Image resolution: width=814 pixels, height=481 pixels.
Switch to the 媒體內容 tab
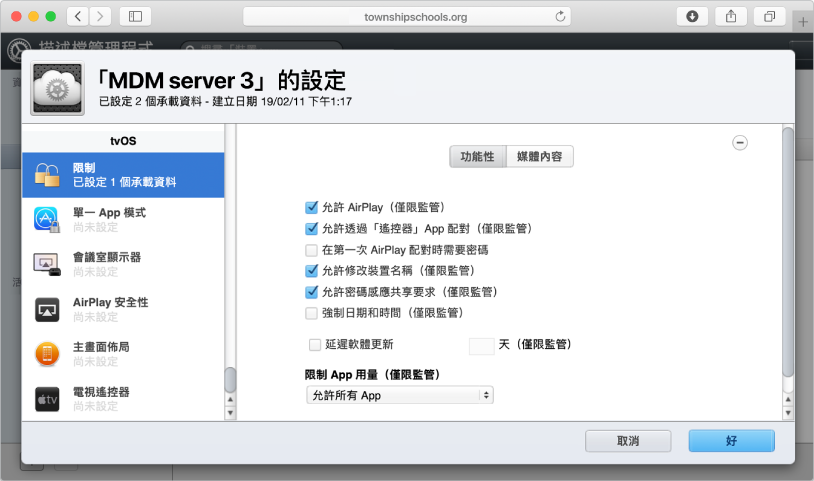click(x=540, y=157)
